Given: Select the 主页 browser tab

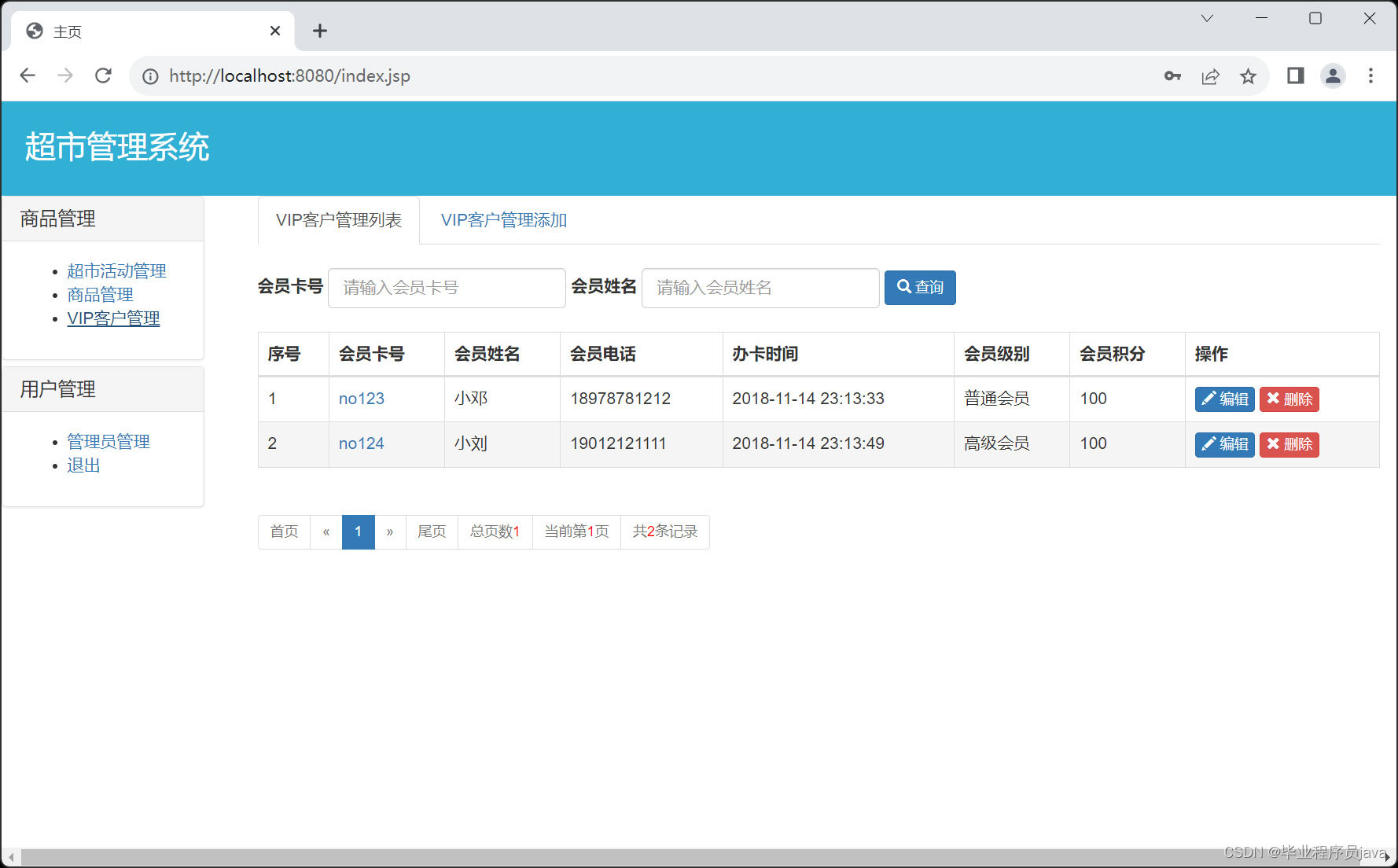Looking at the screenshot, I should coord(153,31).
